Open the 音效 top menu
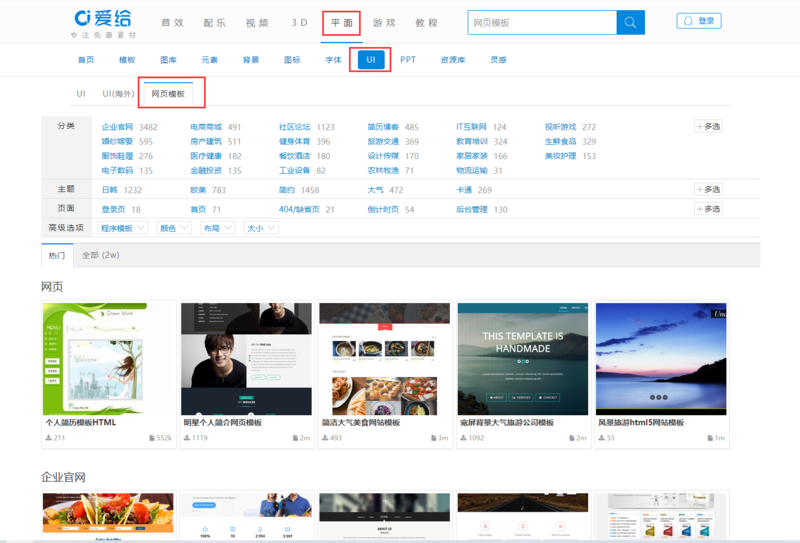The width and height of the screenshot is (800, 543). point(172,22)
